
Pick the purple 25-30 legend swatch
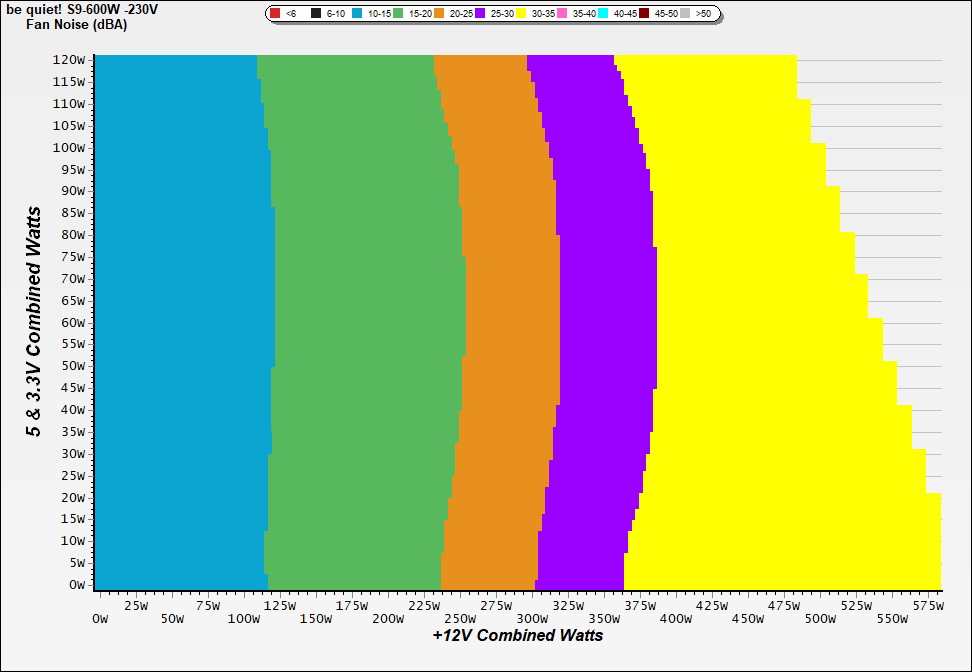click(480, 14)
